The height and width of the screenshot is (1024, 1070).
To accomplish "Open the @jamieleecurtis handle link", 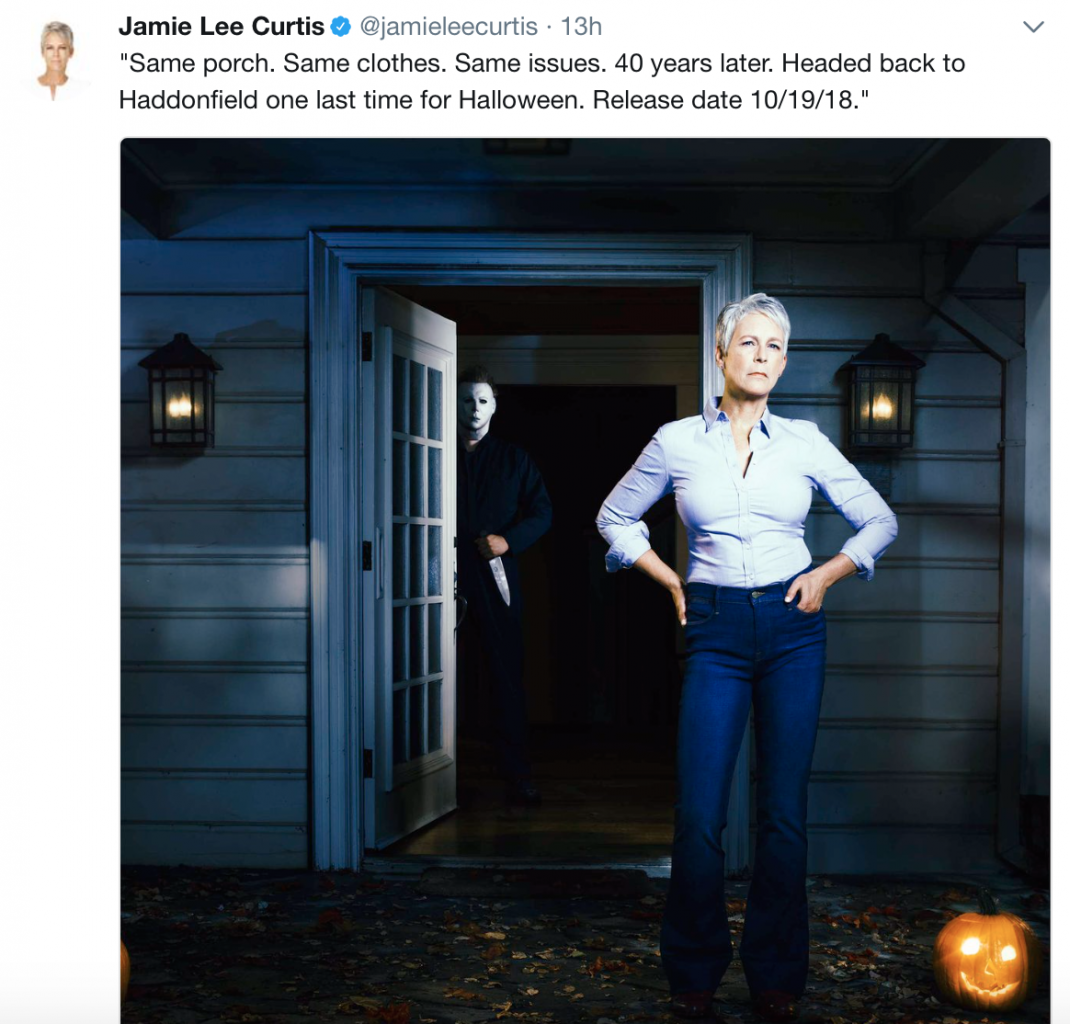I will pos(448,27).
